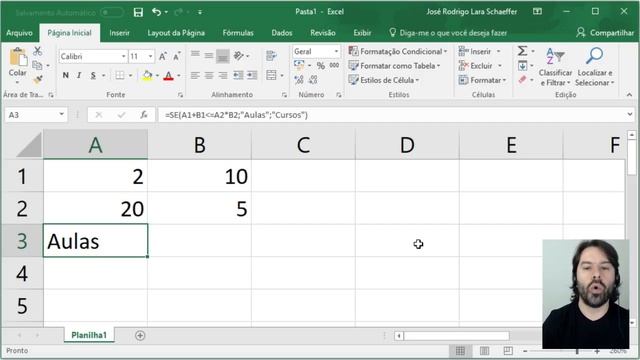Click zoom in plus on zoom slider

pos(597,351)
